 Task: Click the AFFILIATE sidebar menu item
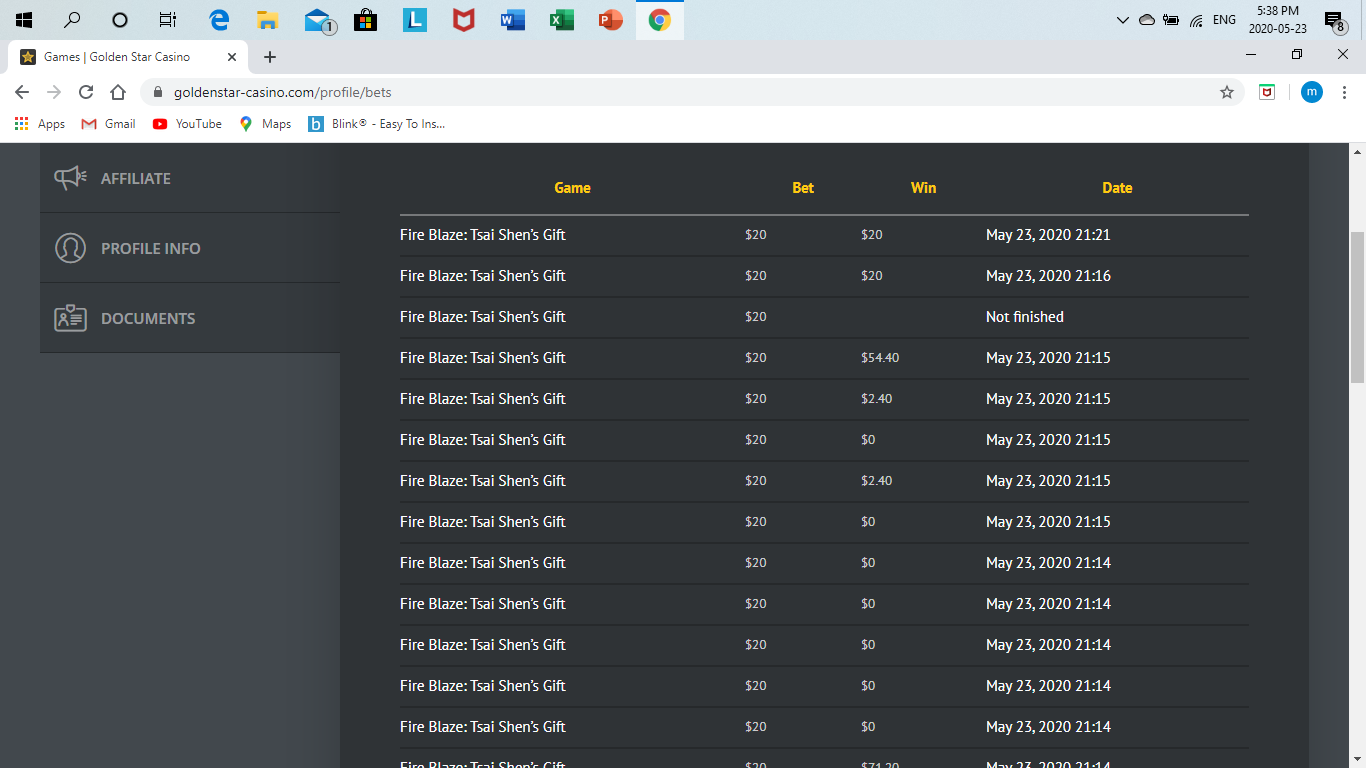tap(190, 178)
